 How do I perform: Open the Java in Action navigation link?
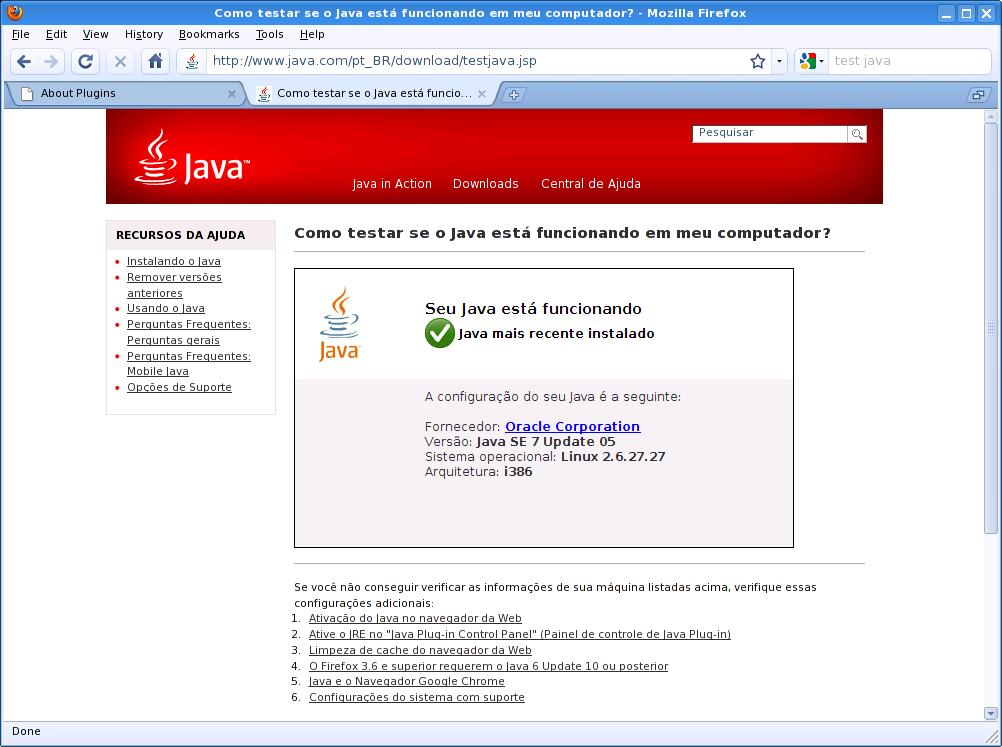392,184
